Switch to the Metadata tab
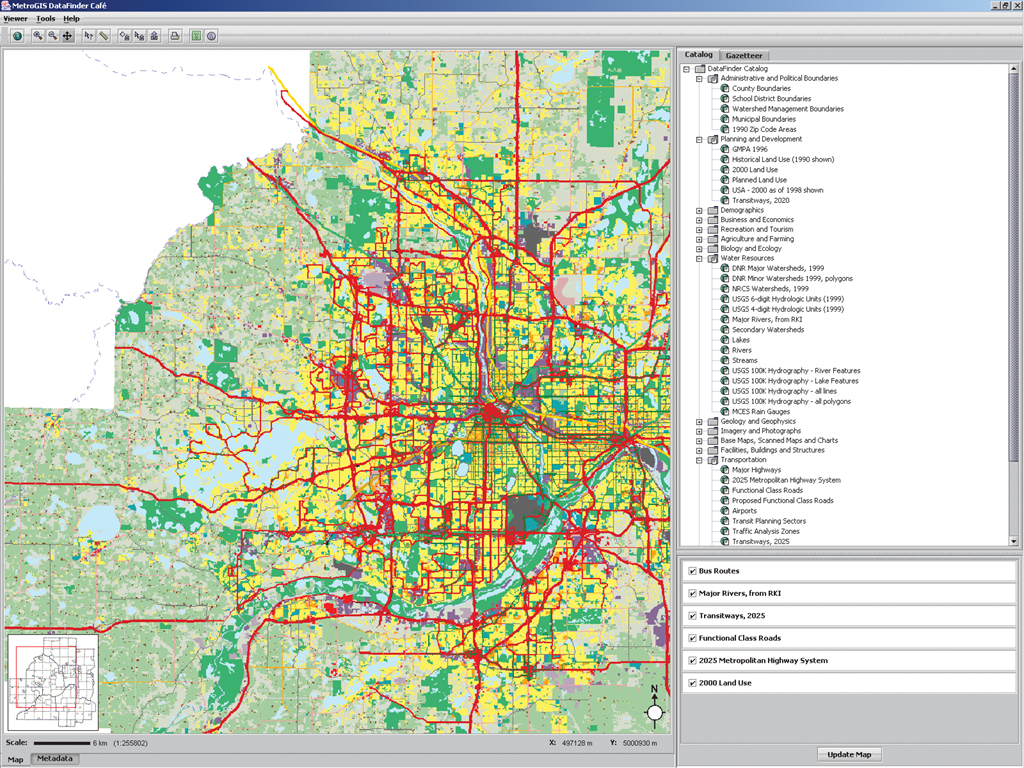Screen dimensions: 1024x768 pyautogui.click(x=55, y=759)
